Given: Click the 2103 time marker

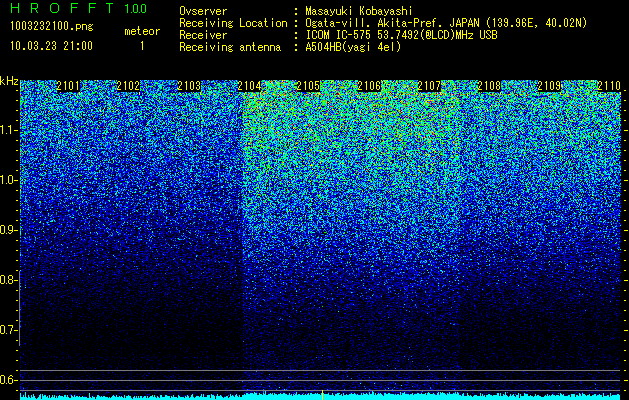Looking at the screenshot, I should (x=189, y=86).
